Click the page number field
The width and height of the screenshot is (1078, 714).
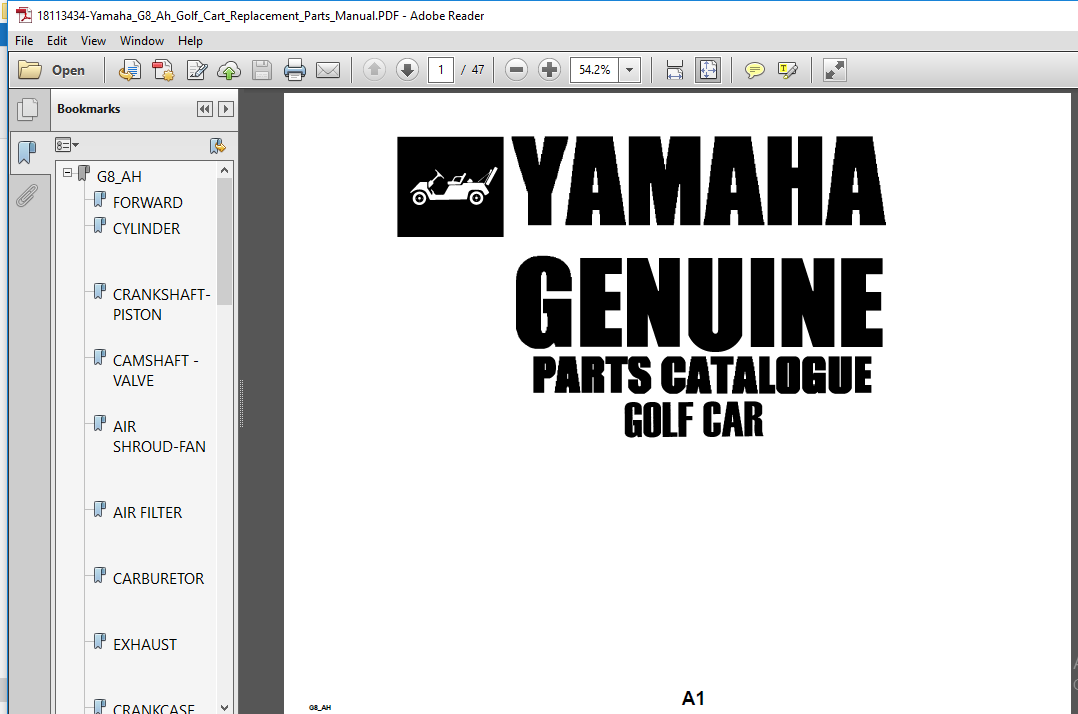click(441, 70)
